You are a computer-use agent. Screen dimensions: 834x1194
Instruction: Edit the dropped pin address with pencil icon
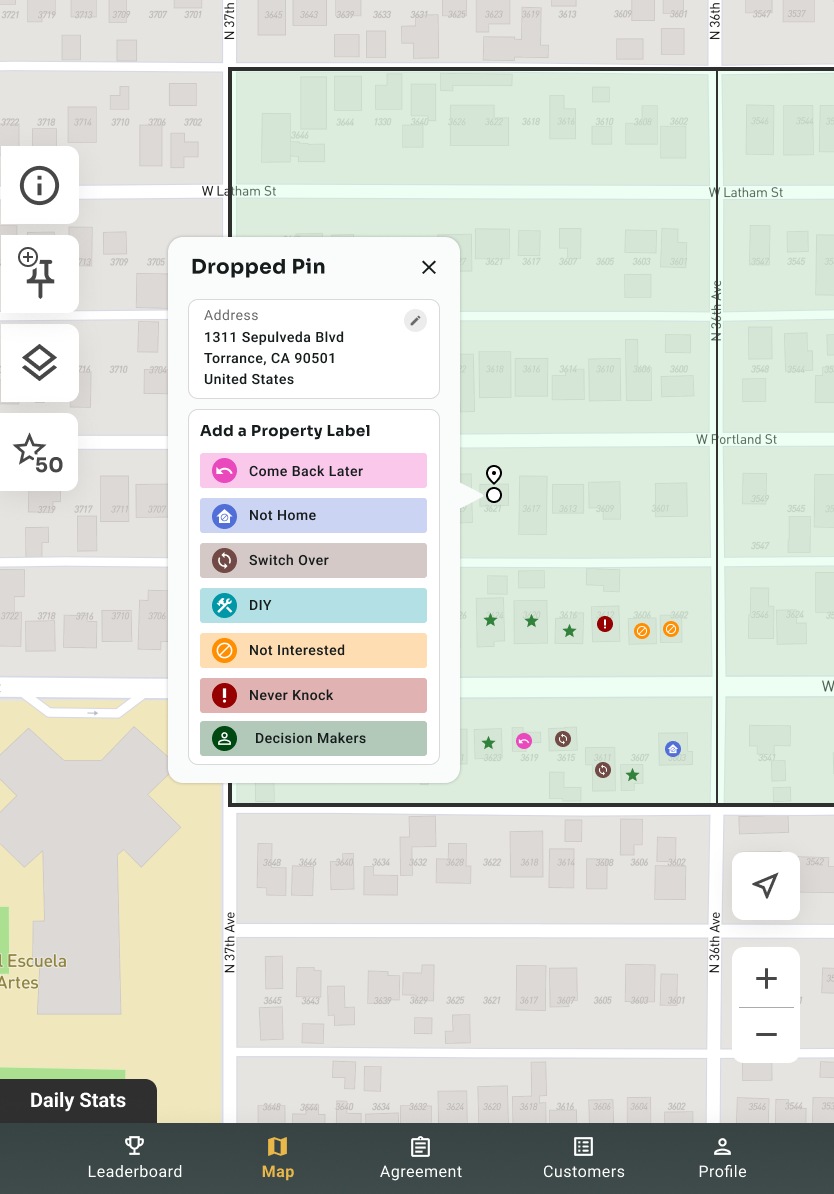pyautogui.click(x=415, y=320)
